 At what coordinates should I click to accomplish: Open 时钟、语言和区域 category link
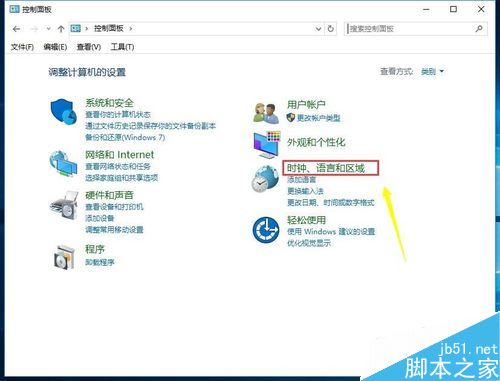(326, 168)
